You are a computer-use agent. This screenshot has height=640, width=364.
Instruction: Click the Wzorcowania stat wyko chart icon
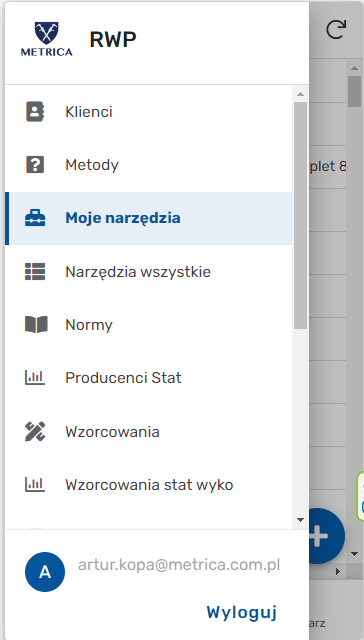click(x=35, y=484)
